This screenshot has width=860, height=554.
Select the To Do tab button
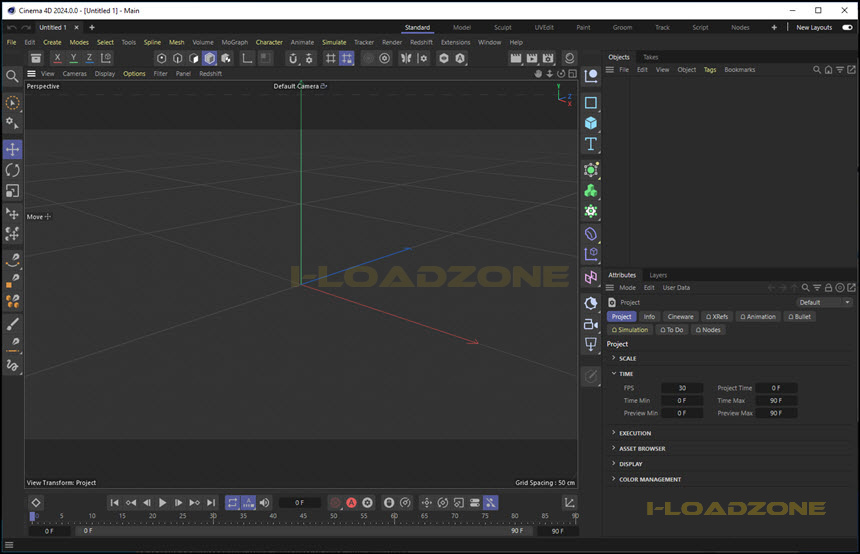pos(672,330)
